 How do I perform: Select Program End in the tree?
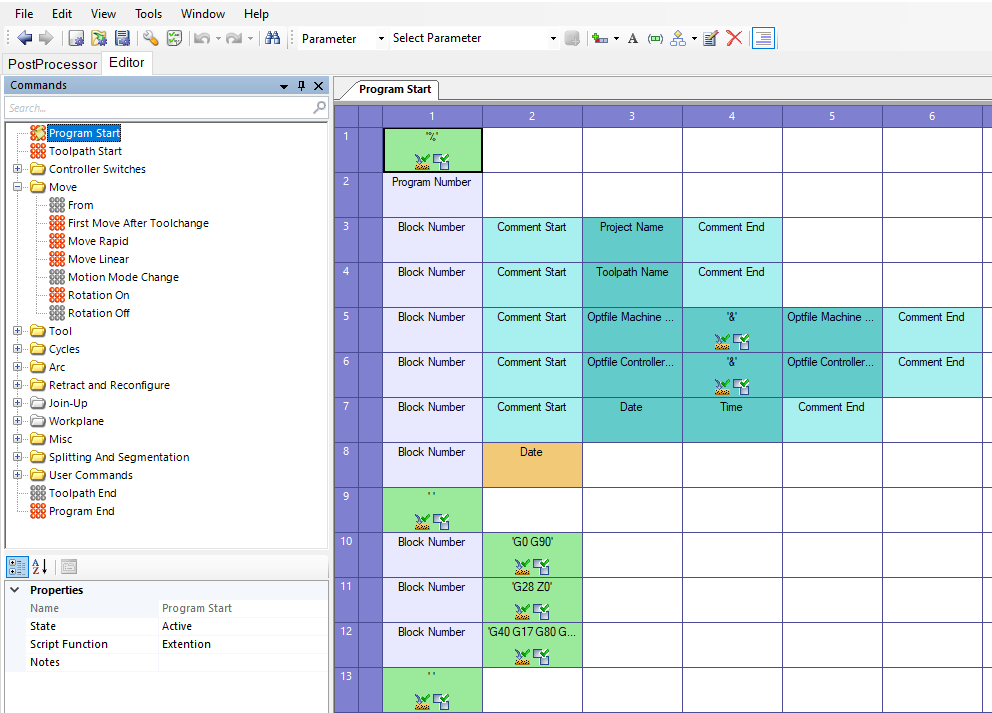pos(82,511)
